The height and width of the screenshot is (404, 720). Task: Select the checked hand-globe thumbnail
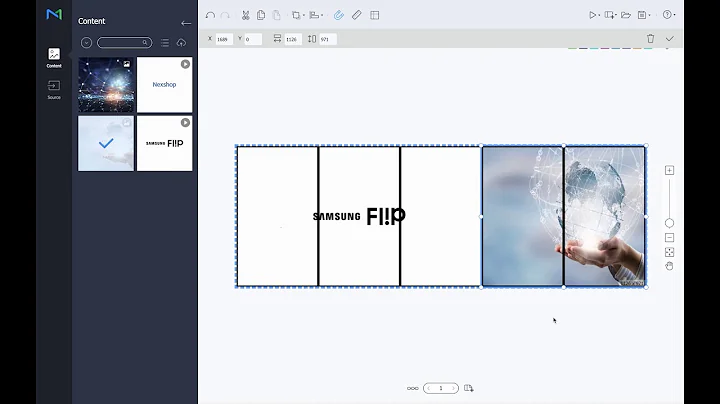(106, 143)
